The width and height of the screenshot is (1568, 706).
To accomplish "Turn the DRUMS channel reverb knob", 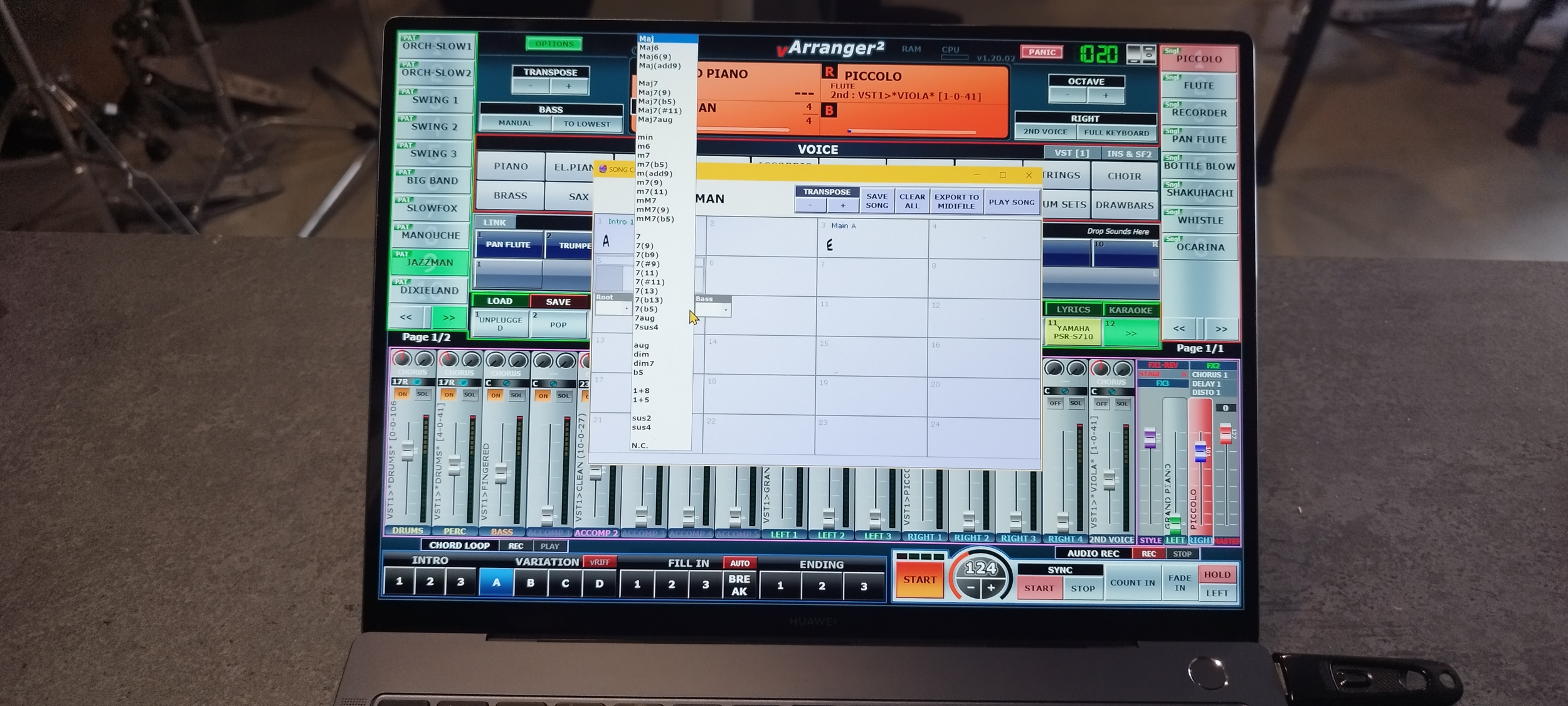I will (402, 359).
